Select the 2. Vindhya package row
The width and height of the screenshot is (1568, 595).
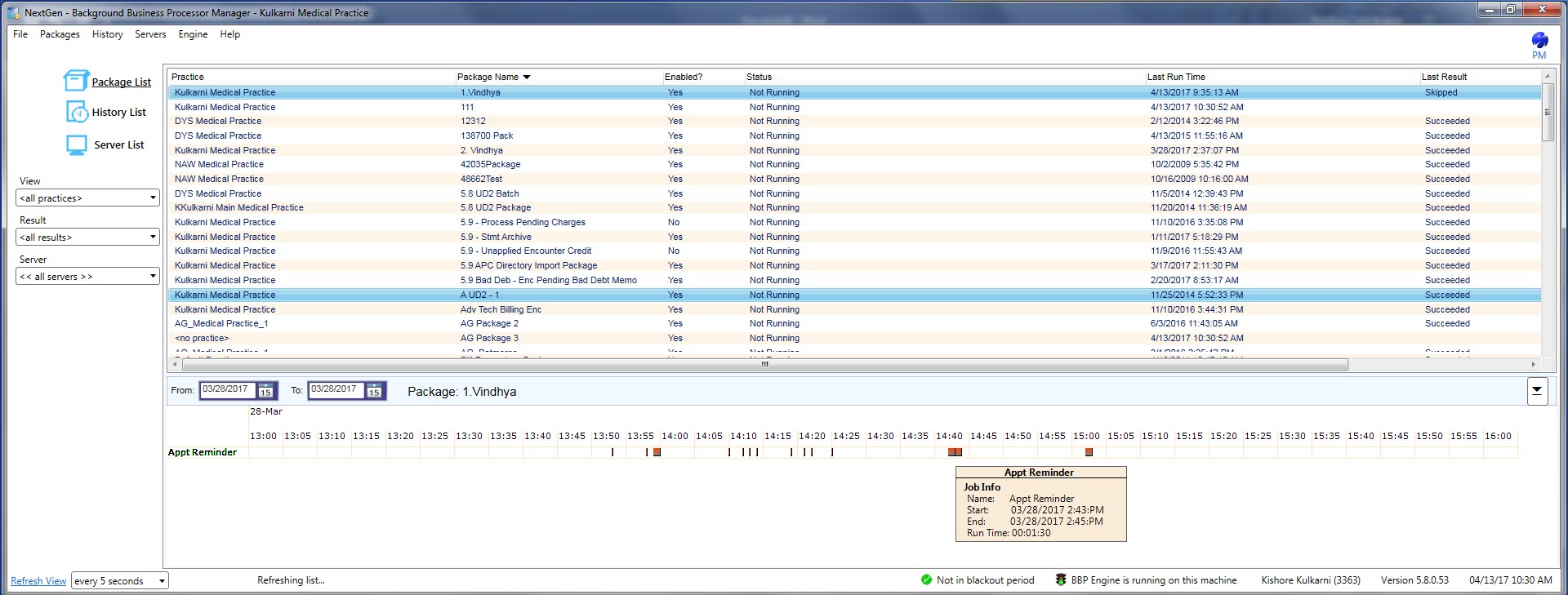click(x=854, y=150)
